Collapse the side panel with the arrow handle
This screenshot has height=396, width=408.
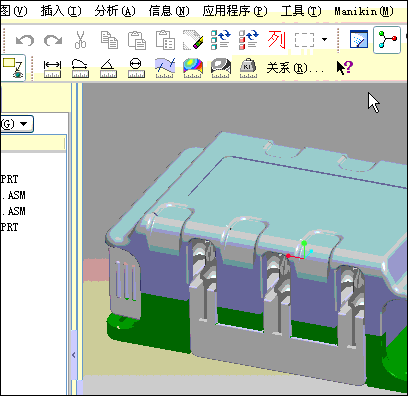pos(74,355)
